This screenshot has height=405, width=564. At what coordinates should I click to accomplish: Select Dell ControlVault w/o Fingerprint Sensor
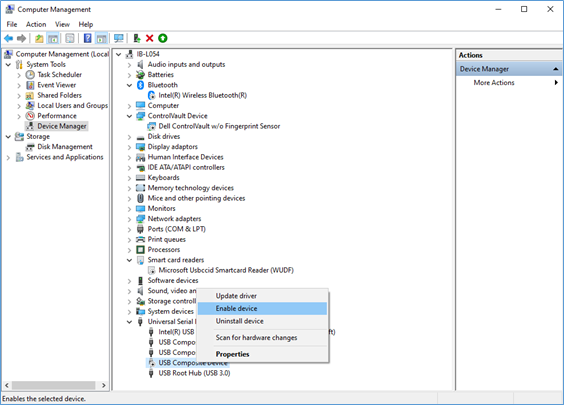click(219, 126)
